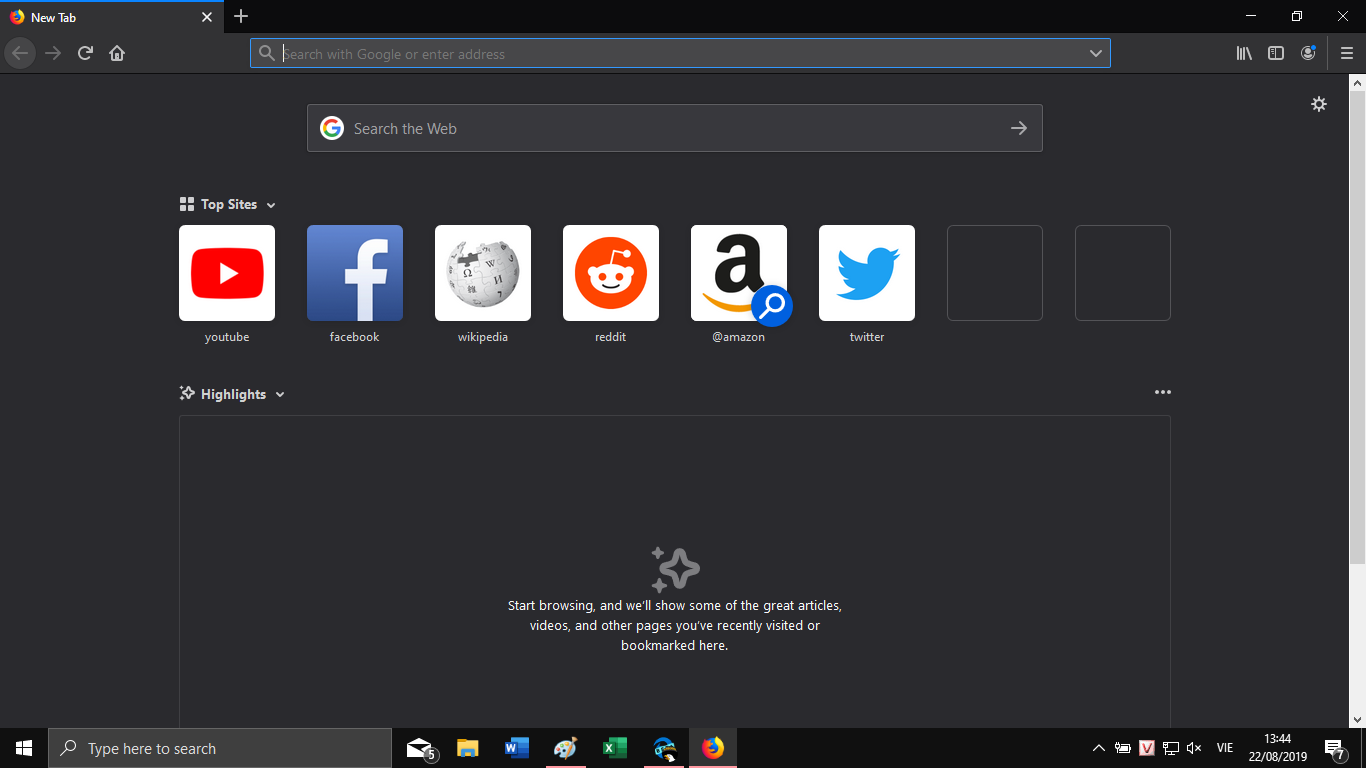Open Excel from the taskbar
This screenshot has height=768, width=1366.
point(615,748)
